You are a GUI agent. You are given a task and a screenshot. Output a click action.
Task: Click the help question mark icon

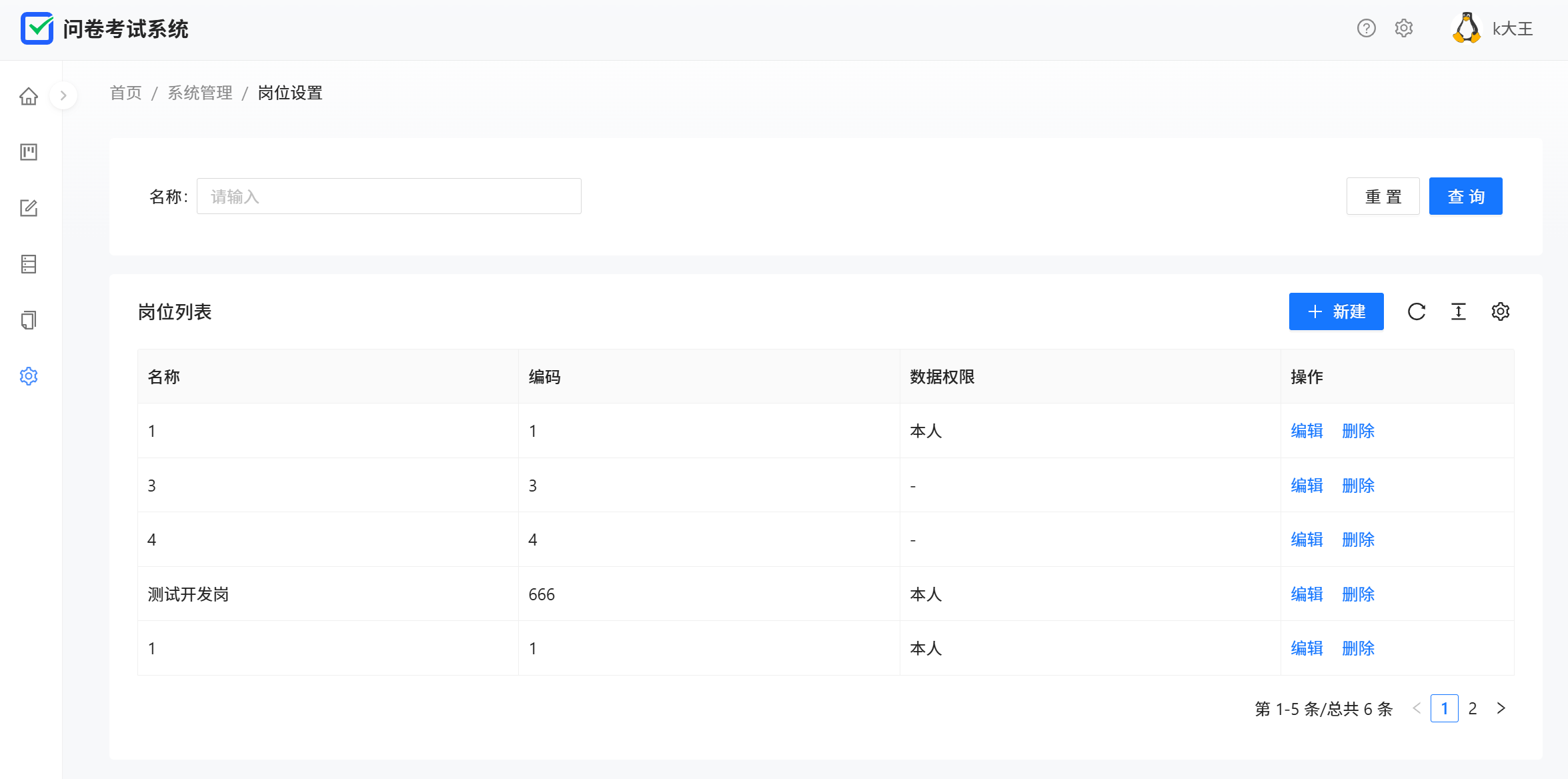click(1367, 29)
